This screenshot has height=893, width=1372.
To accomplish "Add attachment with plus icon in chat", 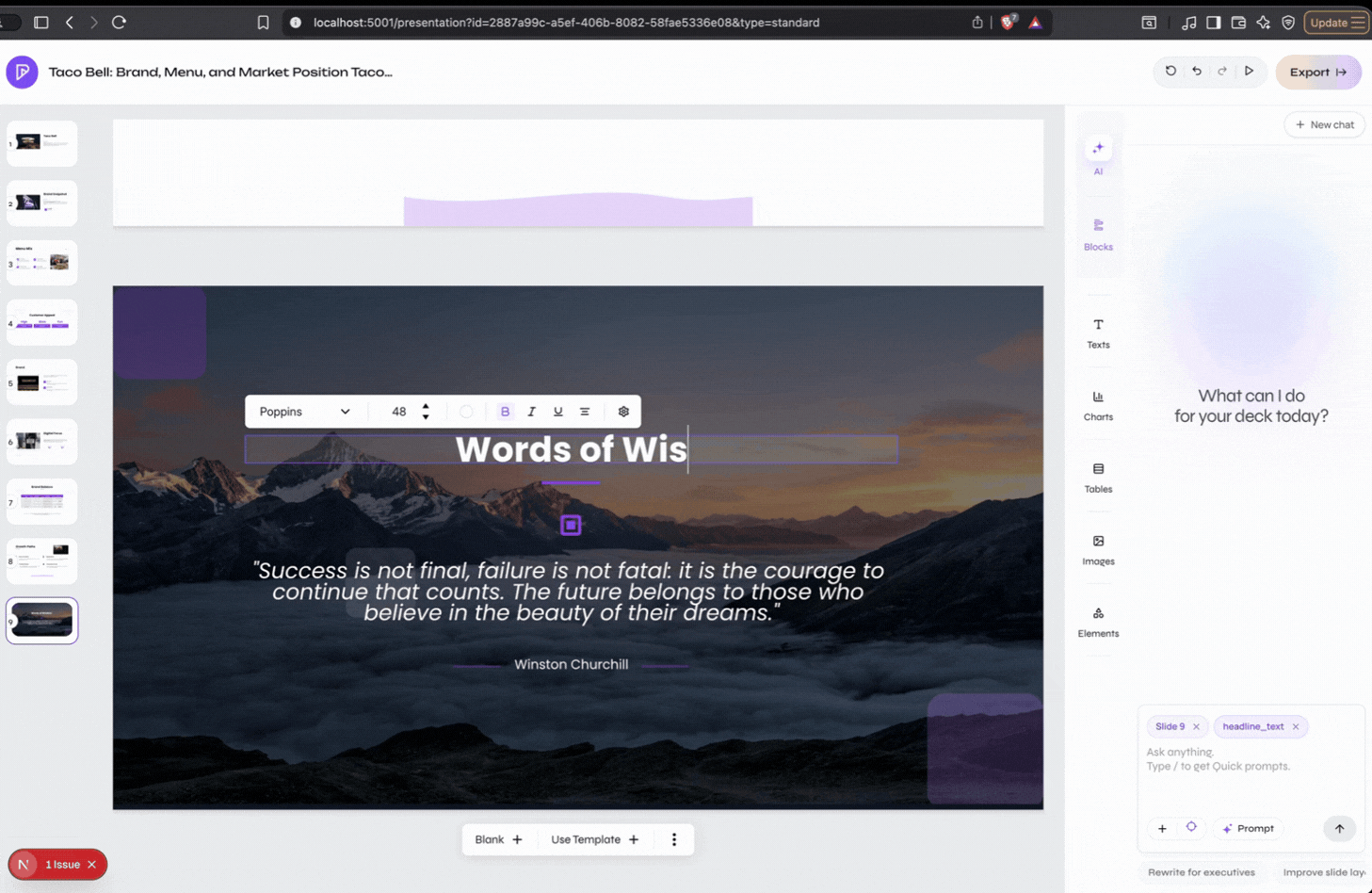I will coord(1162,829).
